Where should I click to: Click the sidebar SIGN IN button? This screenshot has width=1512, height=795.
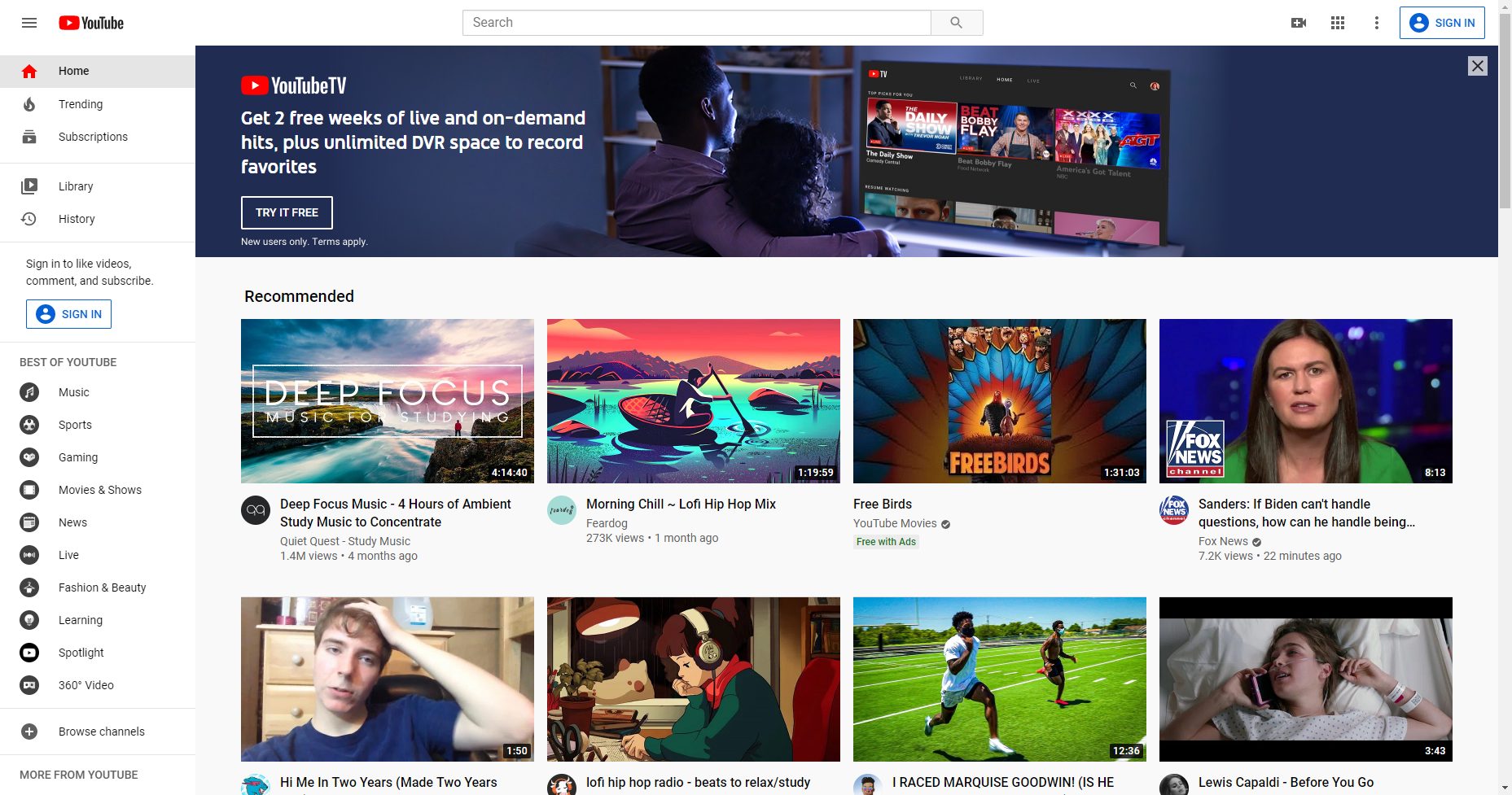click(68, 314)
